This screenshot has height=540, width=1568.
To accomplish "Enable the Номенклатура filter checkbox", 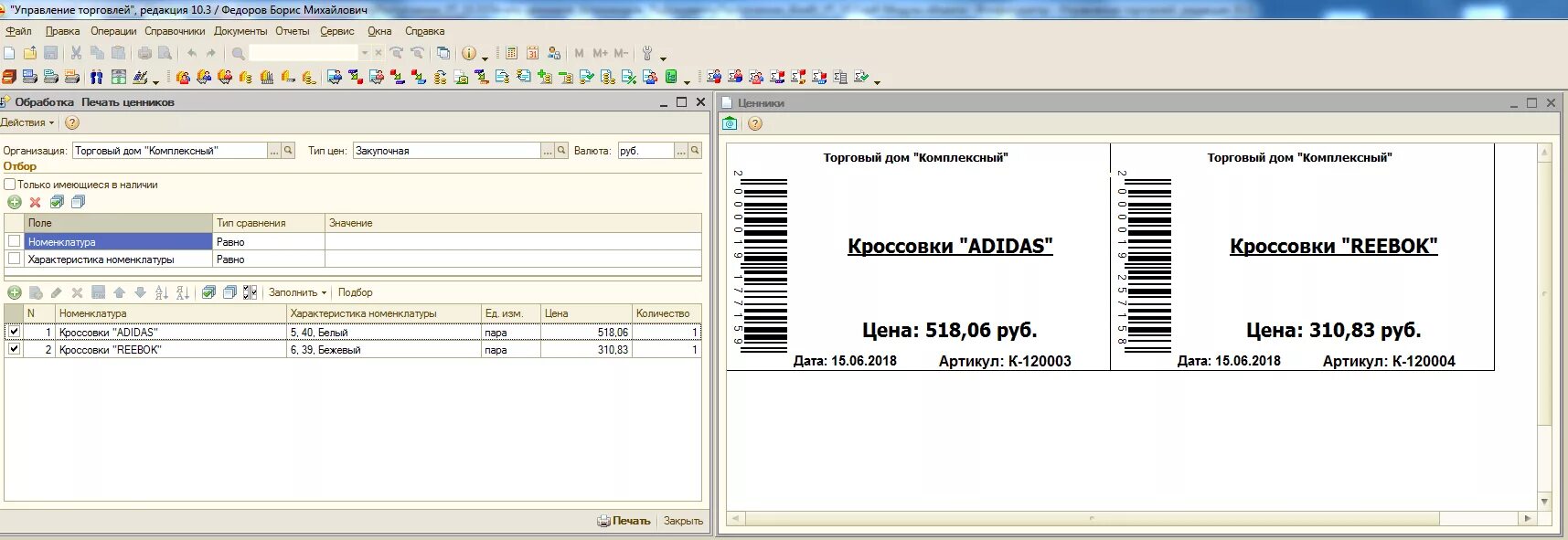I will pyautogui.click(x=14, y=241).
